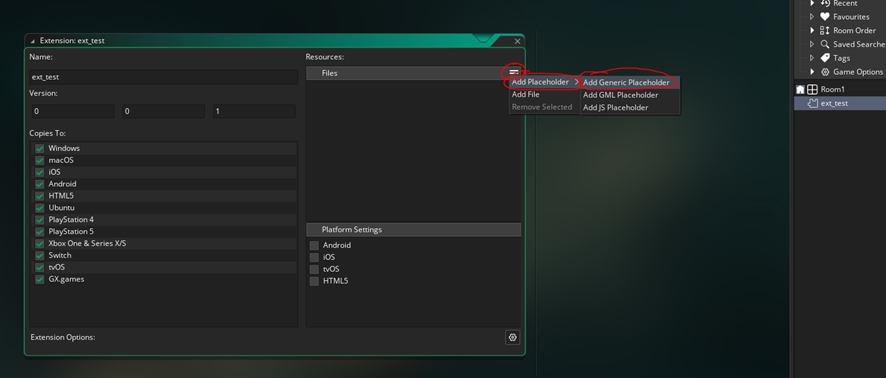886x378 pixels.
Task: Click the room grid icon for Room1
Action: pyautogui.click(x=812, y=89)
